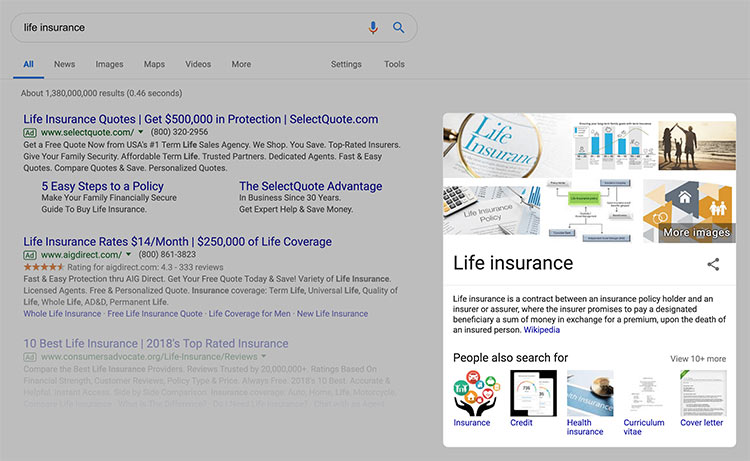
Task: Share the Life insurance knowledge panel
Action: pyautogui.click(x=713, y=264)
